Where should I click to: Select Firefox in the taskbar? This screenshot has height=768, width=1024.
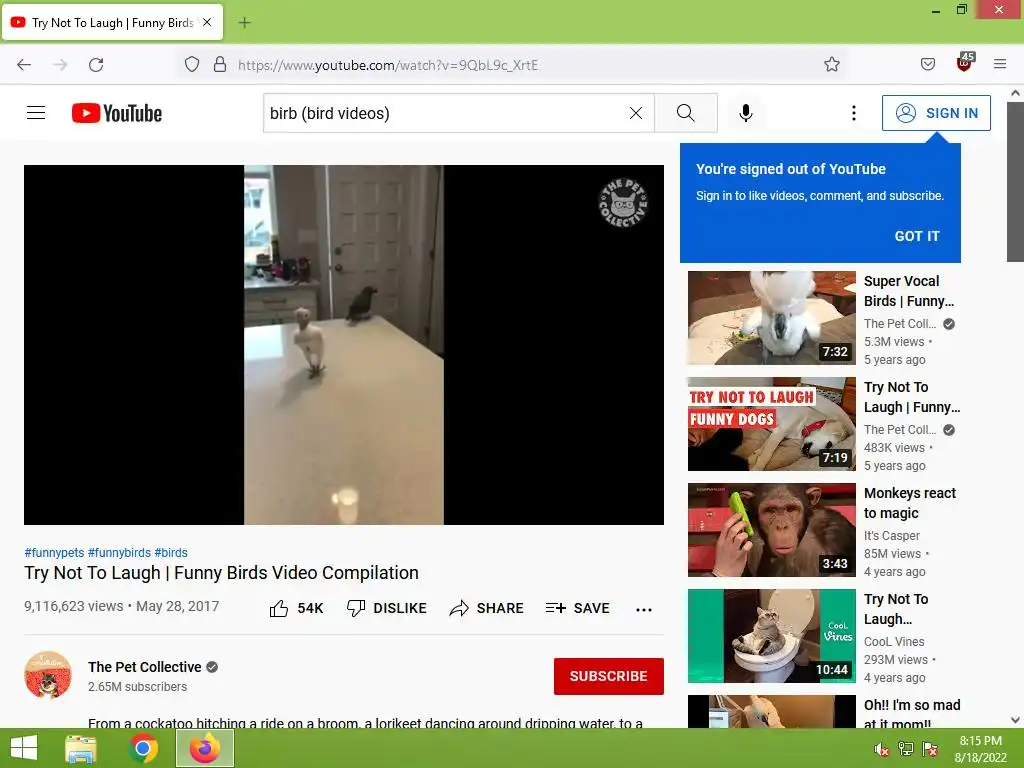[x=205, y=748]
